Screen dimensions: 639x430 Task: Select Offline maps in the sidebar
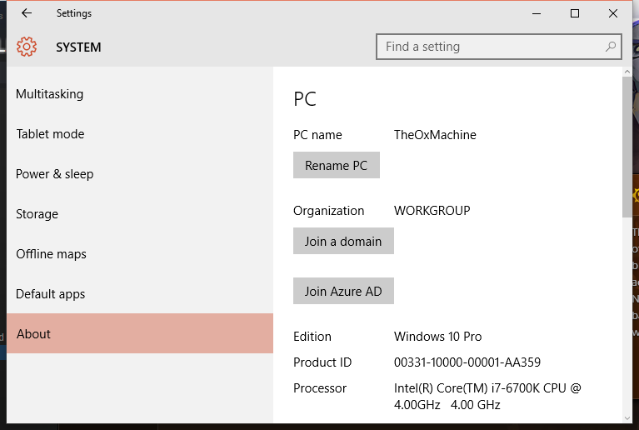51,254
